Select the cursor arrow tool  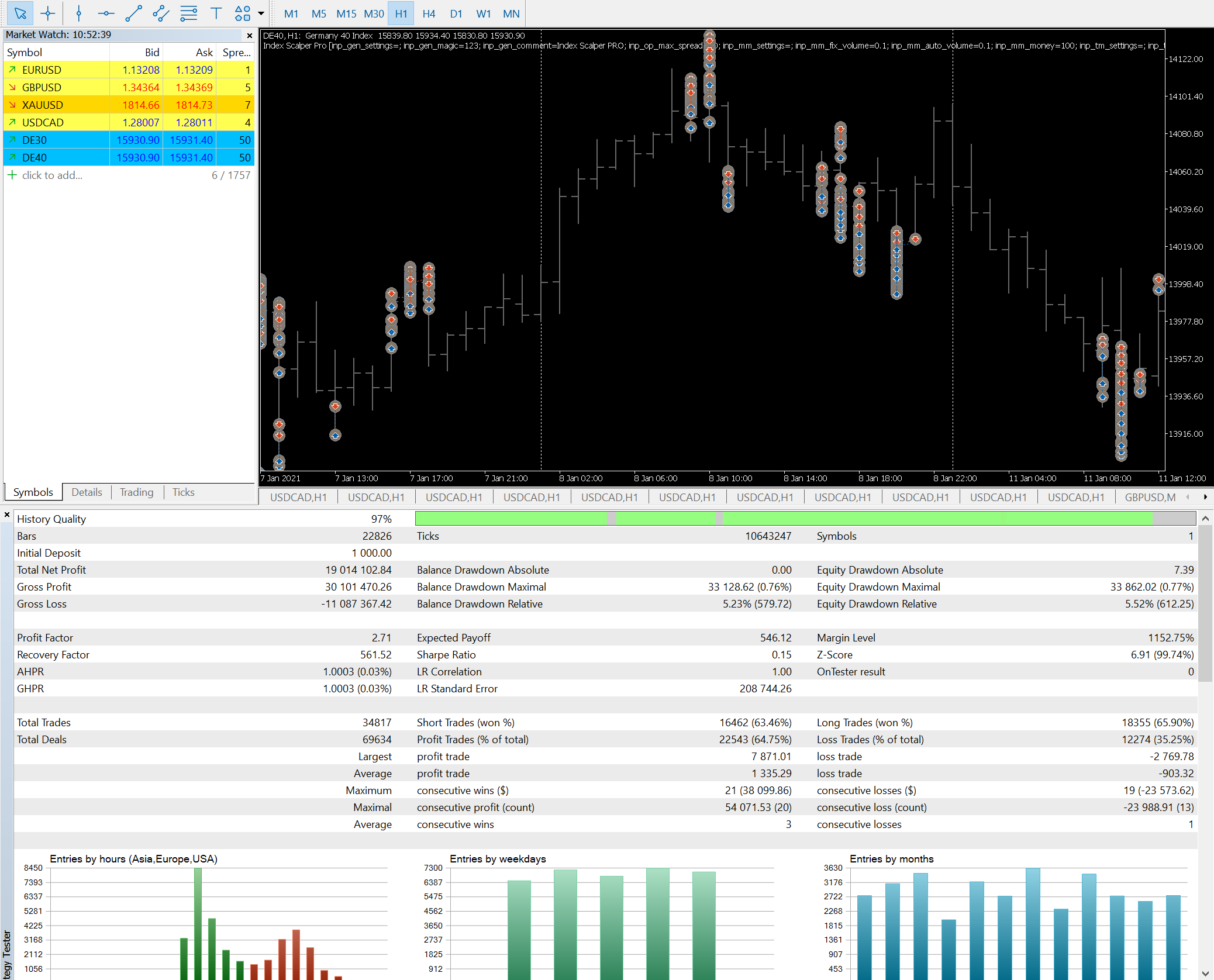coord(20,13)
